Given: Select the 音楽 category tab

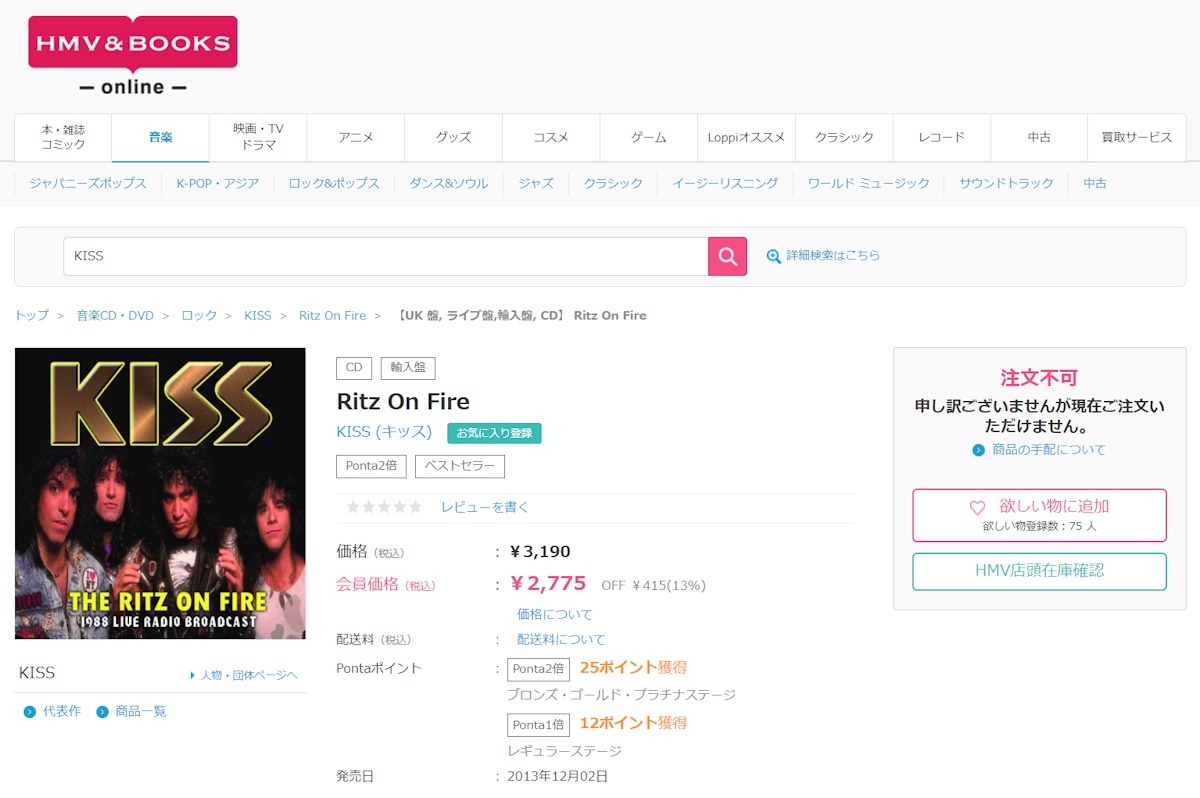Looking at the screenshot, I should point(160,137).
